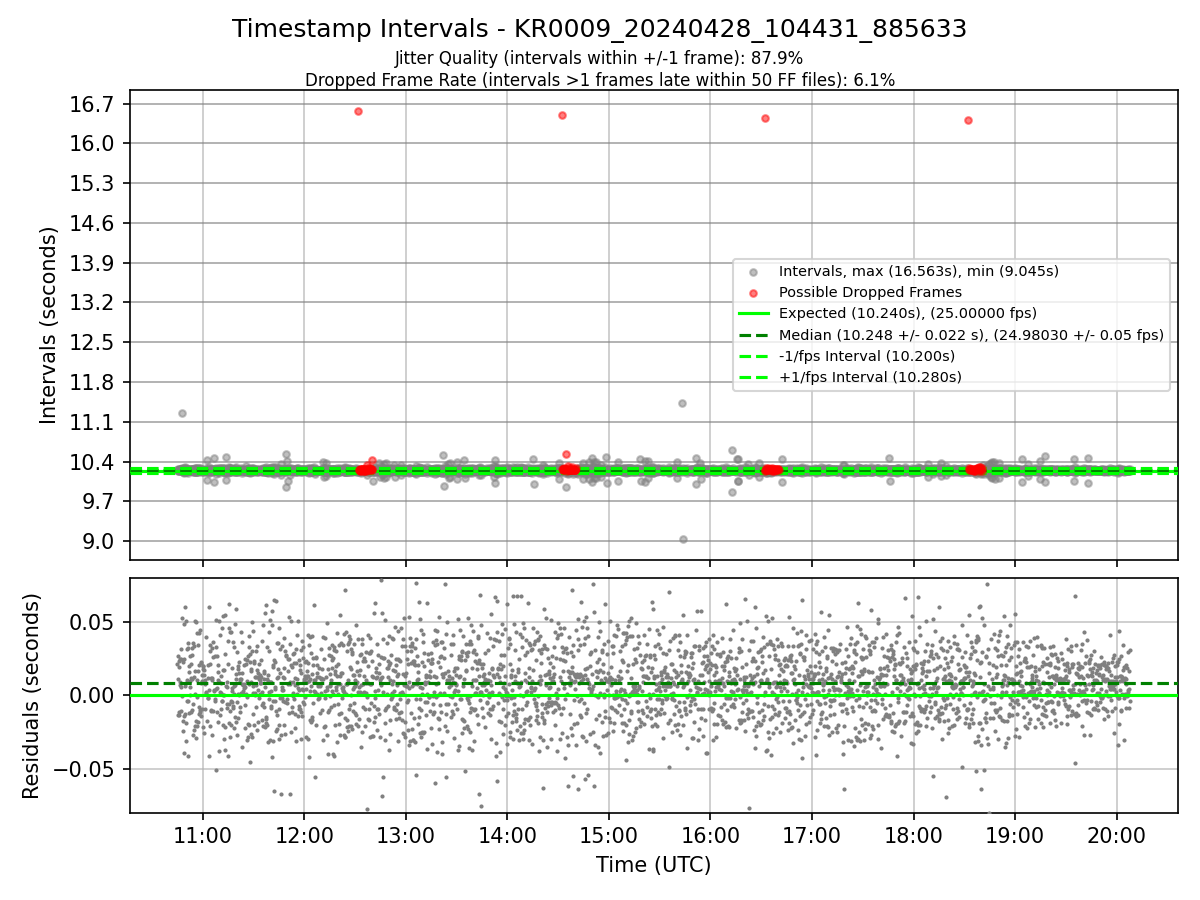Click the 'Jitter Quality' 87.9% subtitle line

click(599, 59)
